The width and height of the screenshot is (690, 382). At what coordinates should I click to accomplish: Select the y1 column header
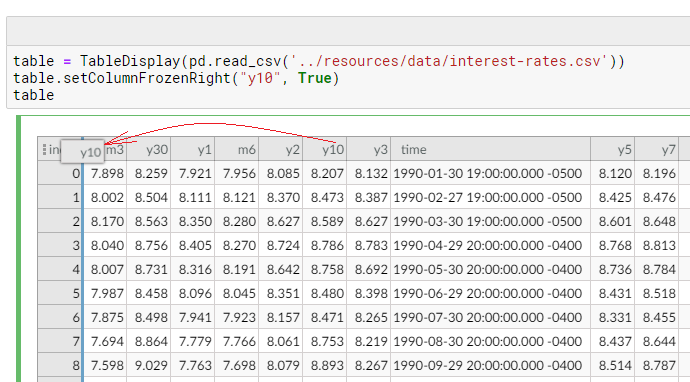coord(193,150)
